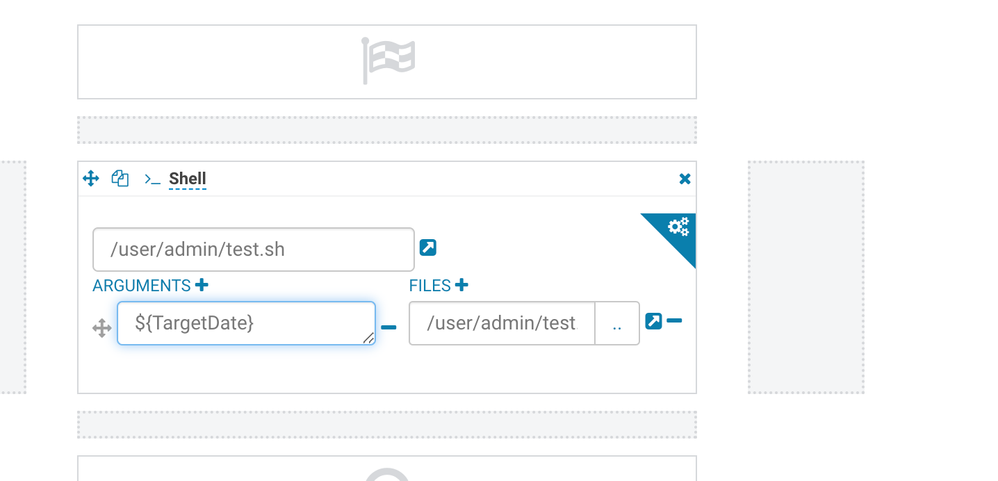Click the drop zone right of the Shell action
This screenshot has height=481, width=998.
[806, 277]
